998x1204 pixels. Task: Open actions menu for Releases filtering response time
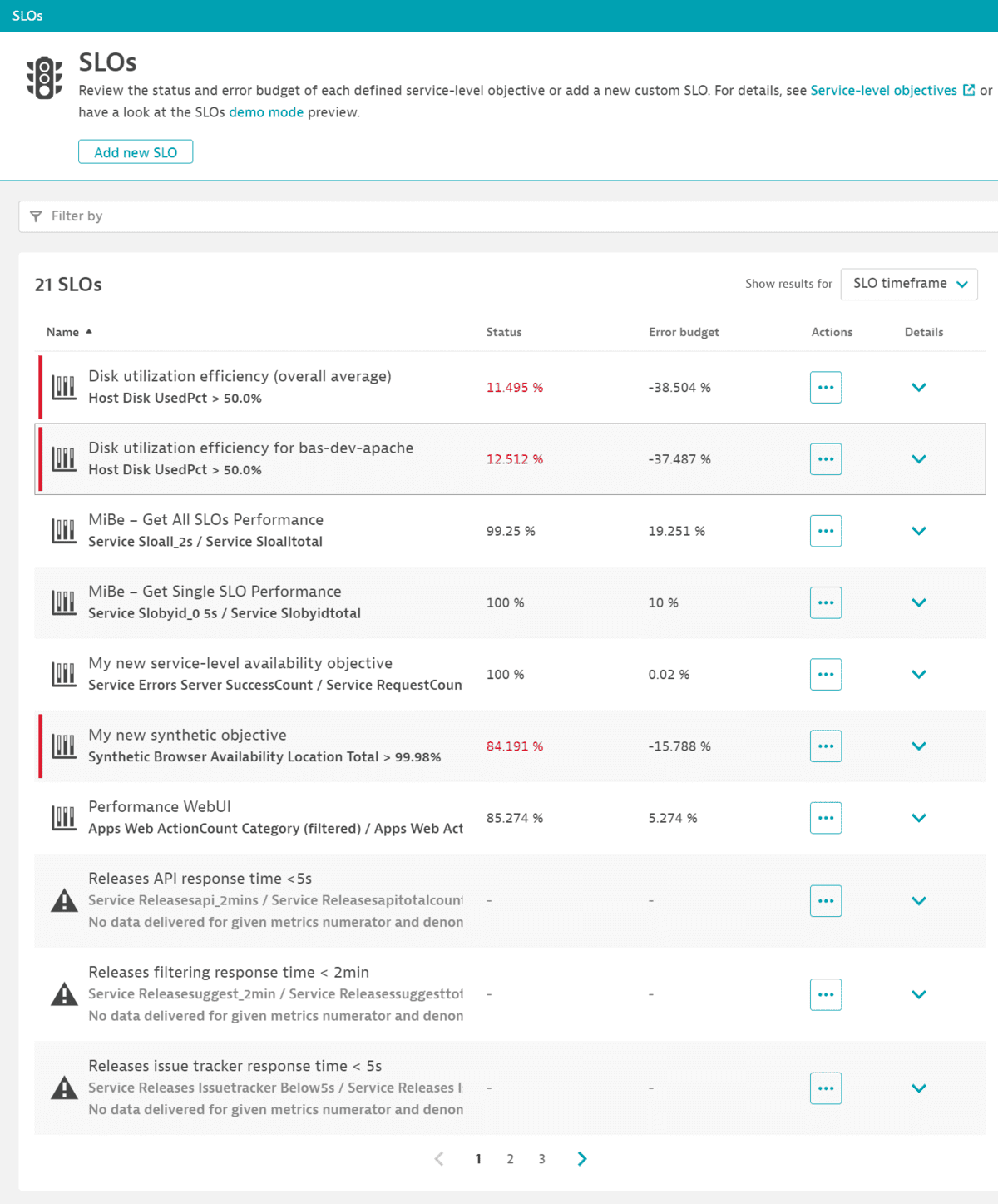[x=826, y=994]
